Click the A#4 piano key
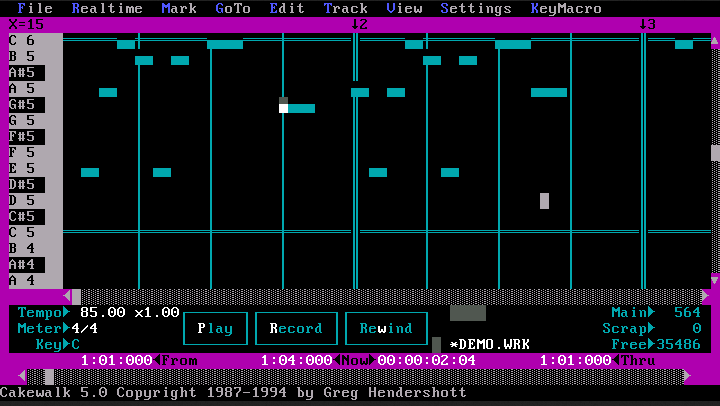The image size is (720, 406). point(27,265)
